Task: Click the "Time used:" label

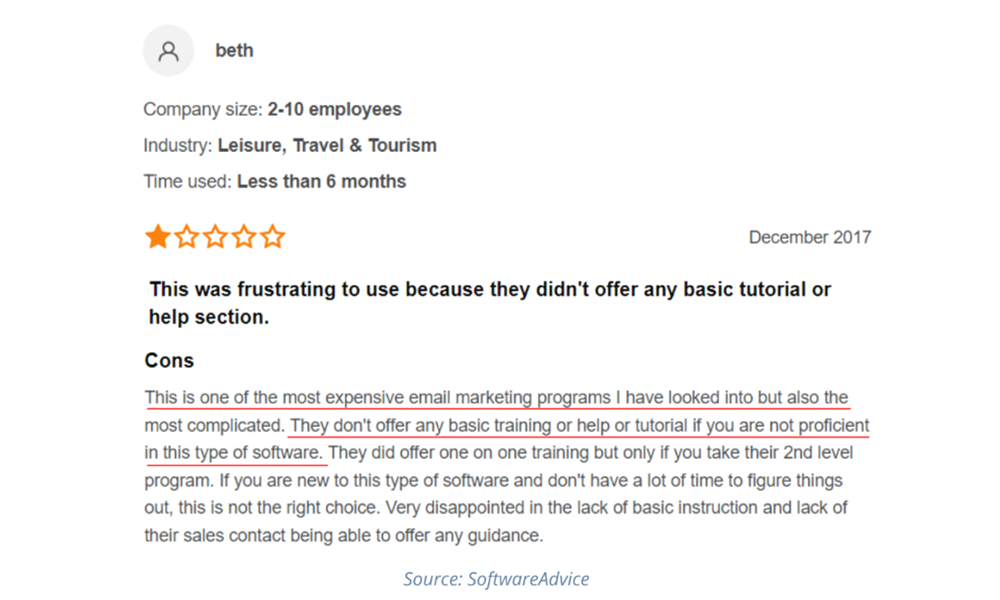Action: (188, 182)
